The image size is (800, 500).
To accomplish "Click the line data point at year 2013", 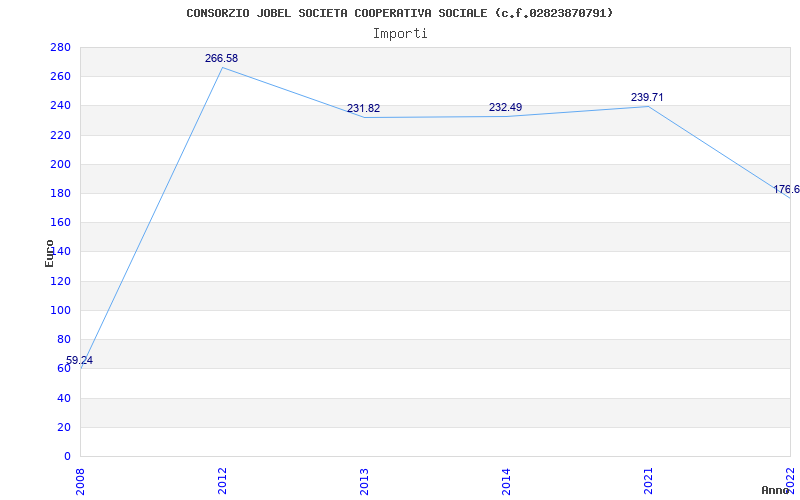I will (x=364, y=117).
